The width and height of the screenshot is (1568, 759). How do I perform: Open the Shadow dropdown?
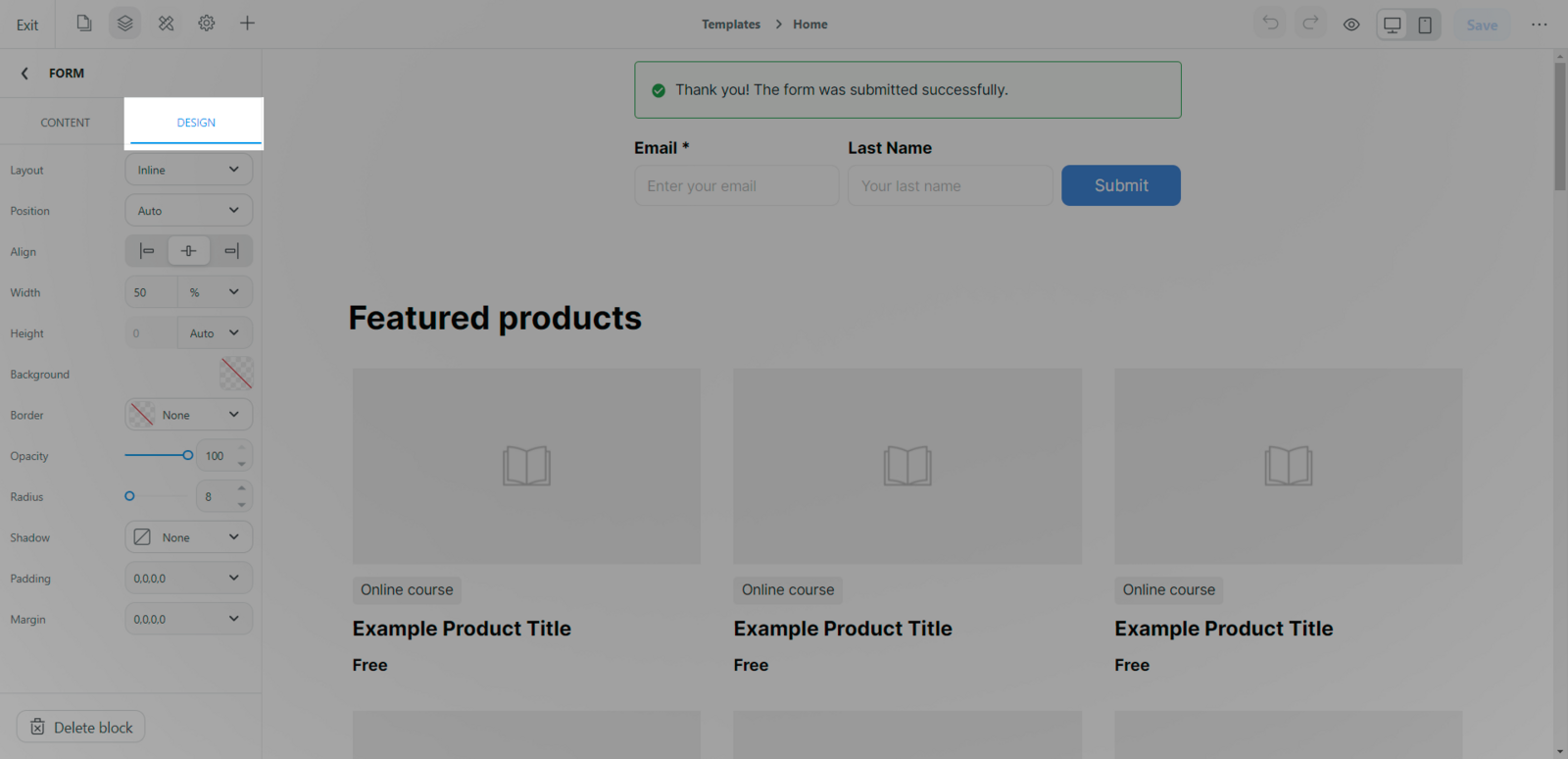(x=188, y=537)
